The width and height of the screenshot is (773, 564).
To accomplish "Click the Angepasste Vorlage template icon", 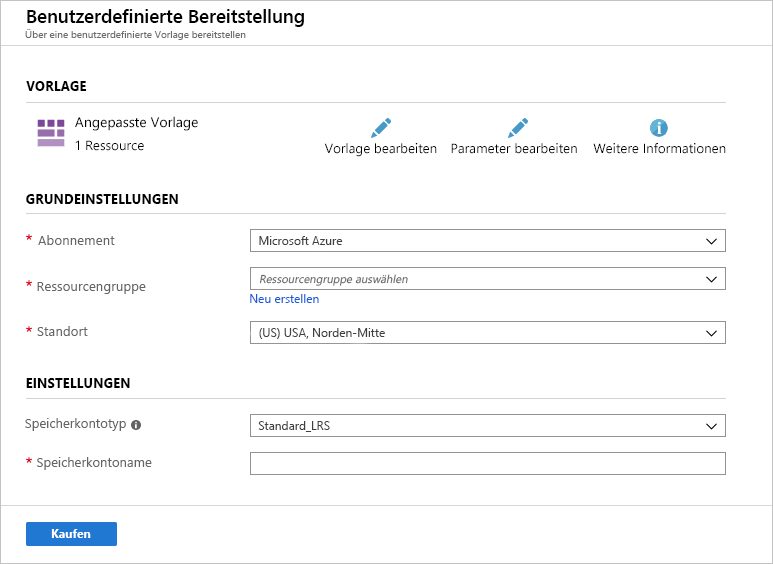I will tap(51, 133).
